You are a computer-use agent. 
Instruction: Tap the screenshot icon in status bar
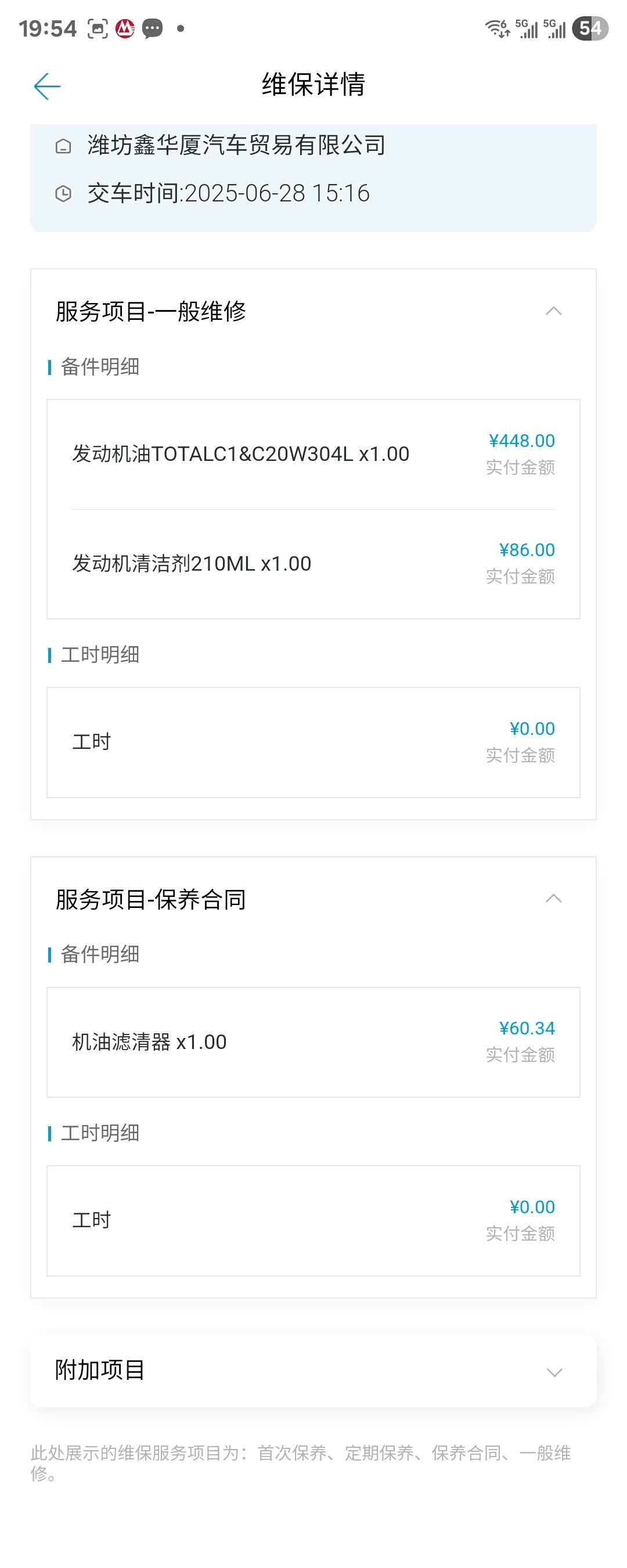coord(98,28)
